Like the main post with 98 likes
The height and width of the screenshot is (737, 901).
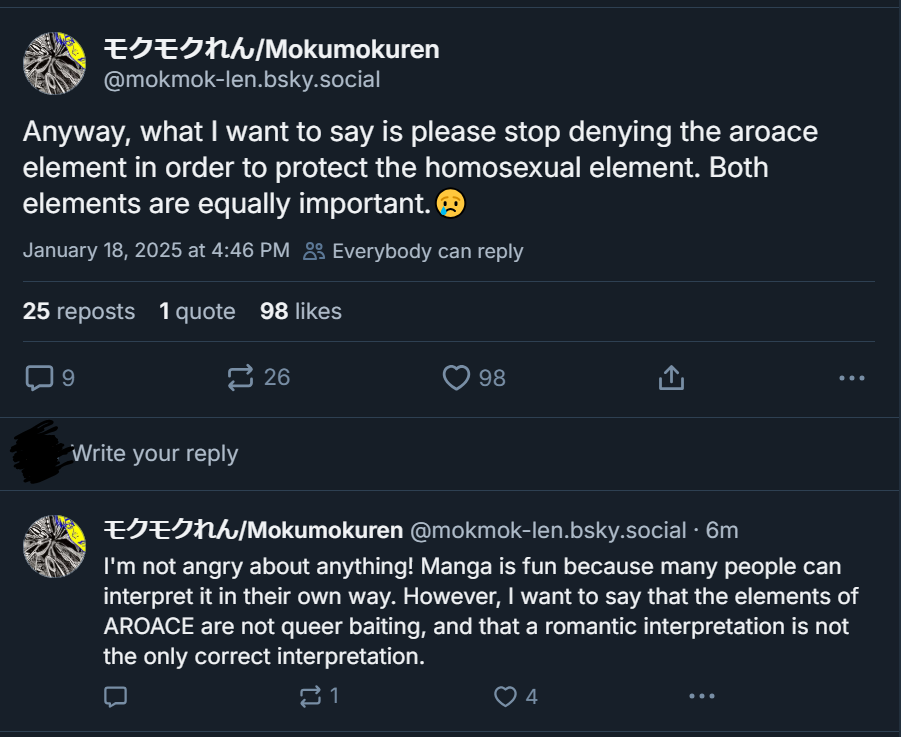pos(456,377)
